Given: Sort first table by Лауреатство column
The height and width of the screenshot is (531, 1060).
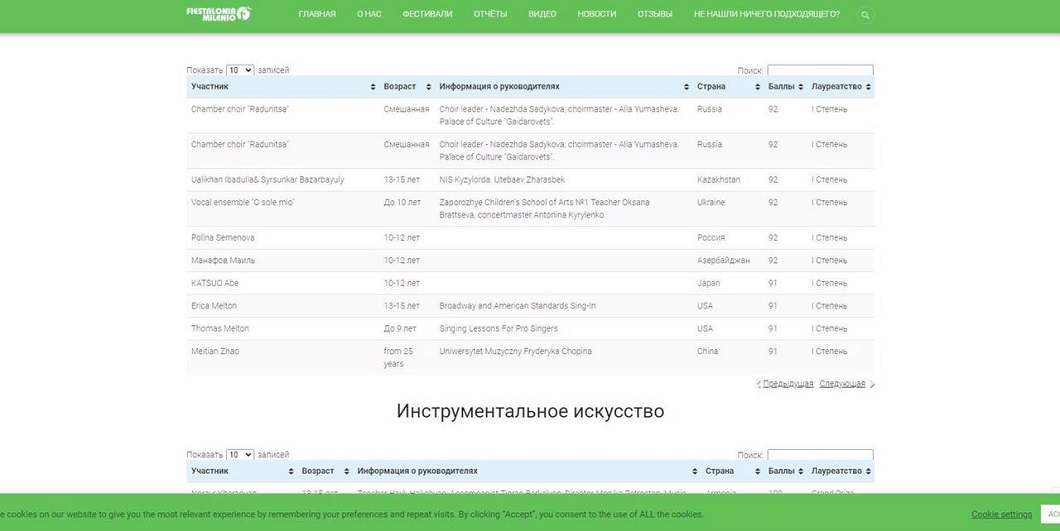Looking at the screenshot, I should [840, 87].
